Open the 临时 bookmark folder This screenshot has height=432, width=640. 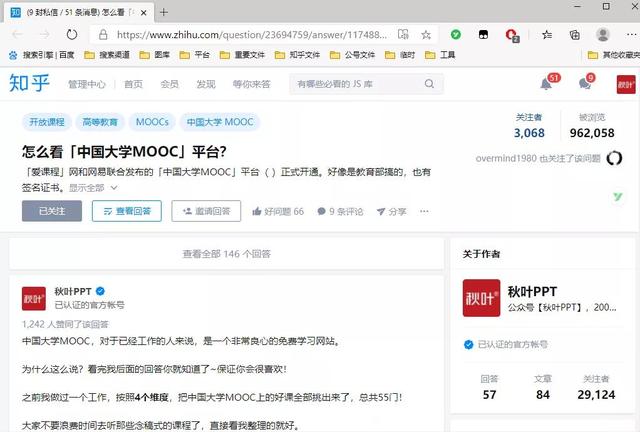(x=400, y=55)
